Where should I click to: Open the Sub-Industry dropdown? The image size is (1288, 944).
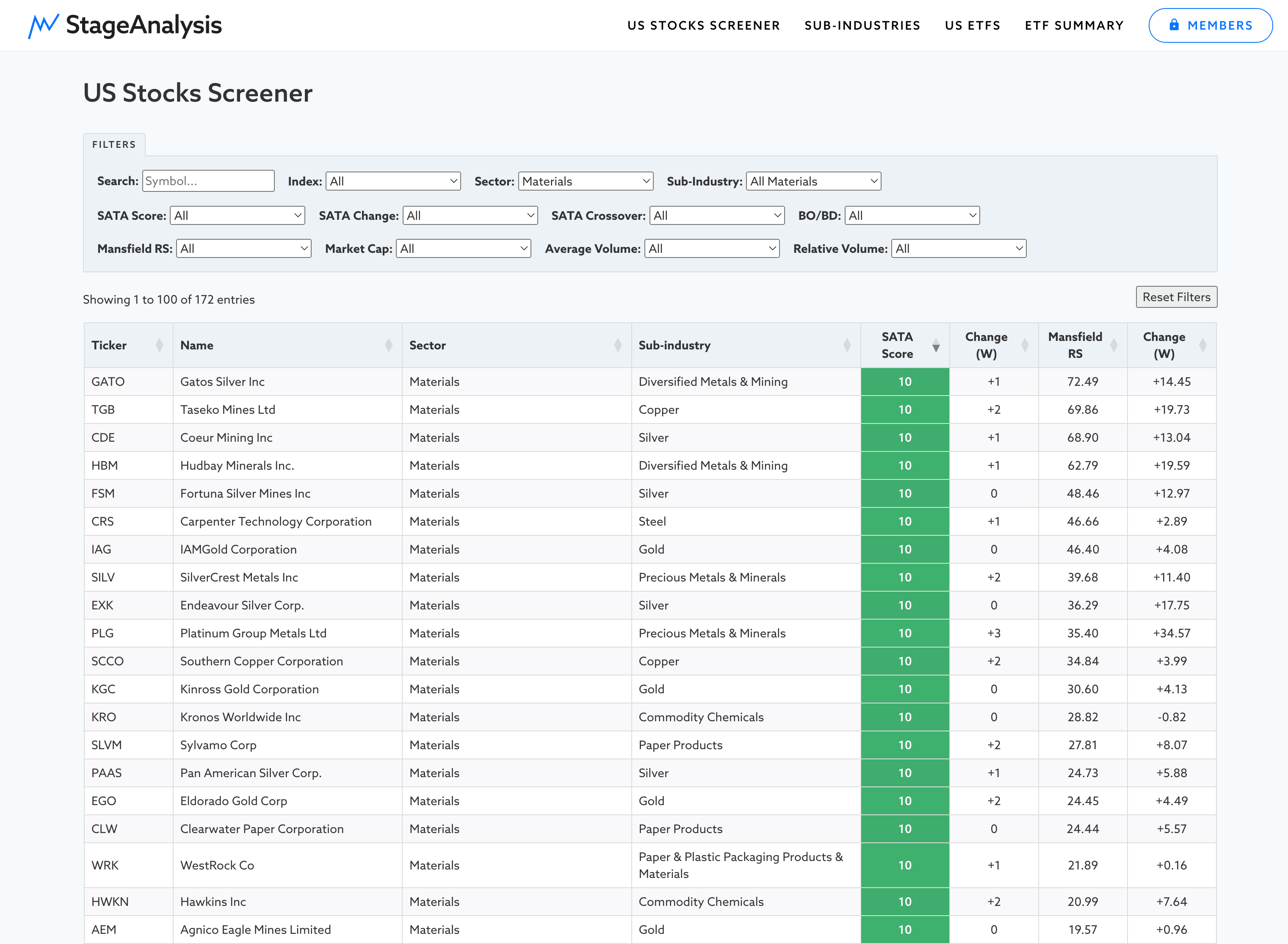coord(813,181)
